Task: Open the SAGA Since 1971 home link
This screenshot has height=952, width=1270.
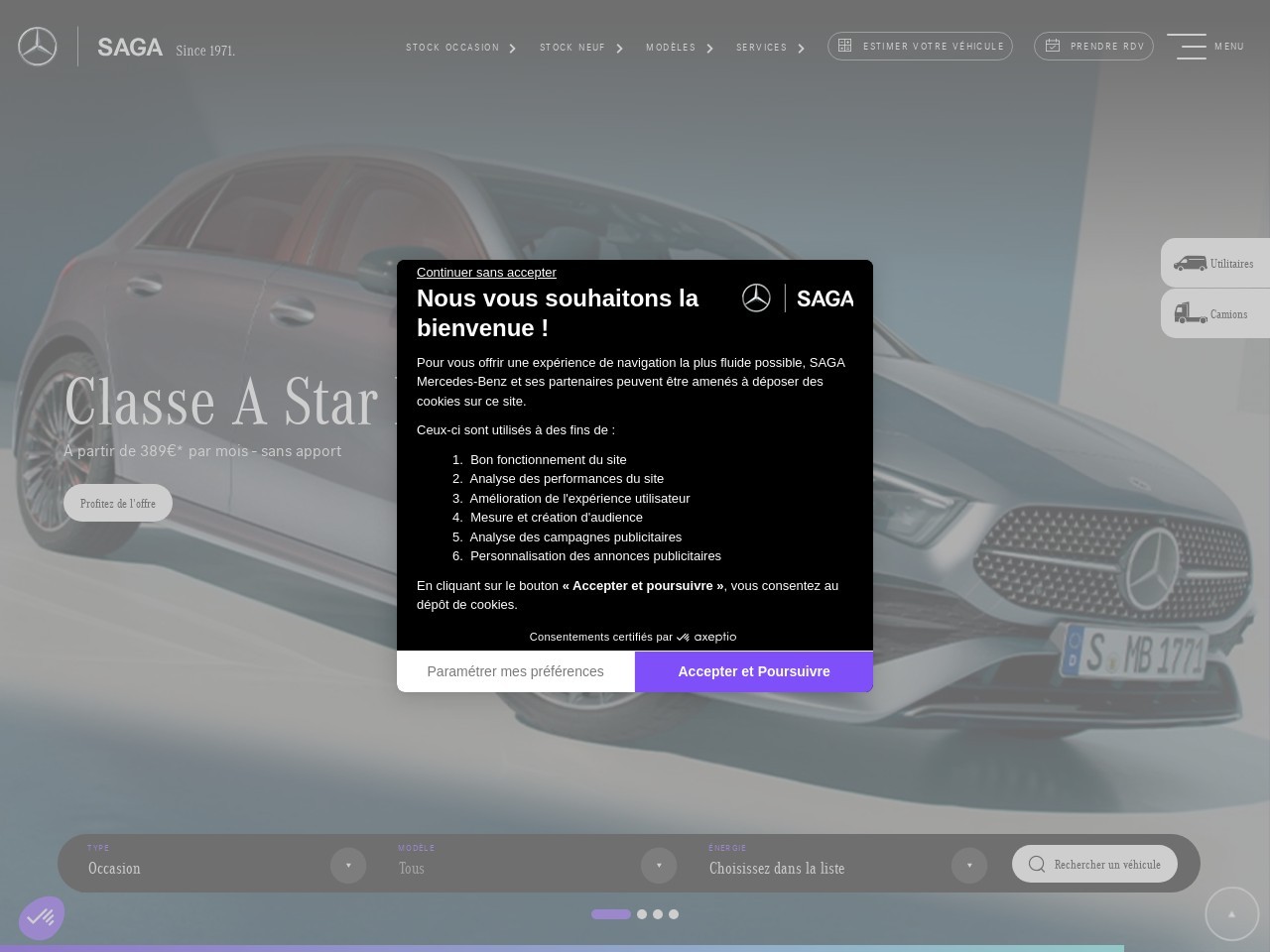Action: (166, 48)
